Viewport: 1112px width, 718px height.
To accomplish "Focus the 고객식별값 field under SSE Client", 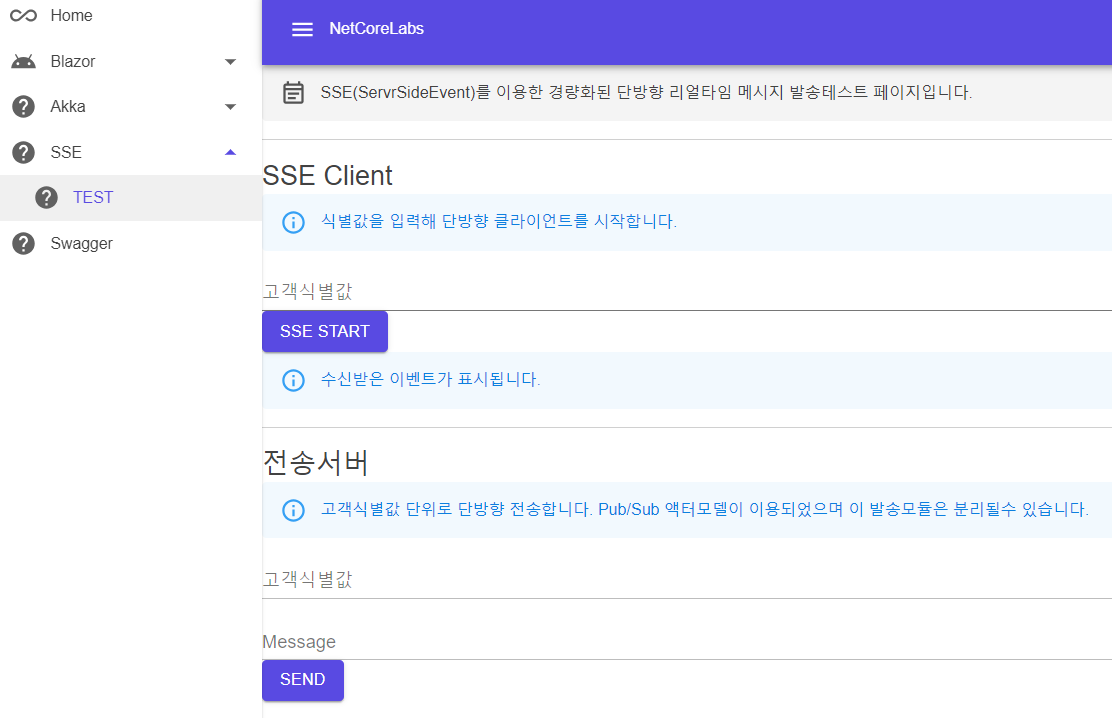I will pyautogui.click(x=686, y=292).
